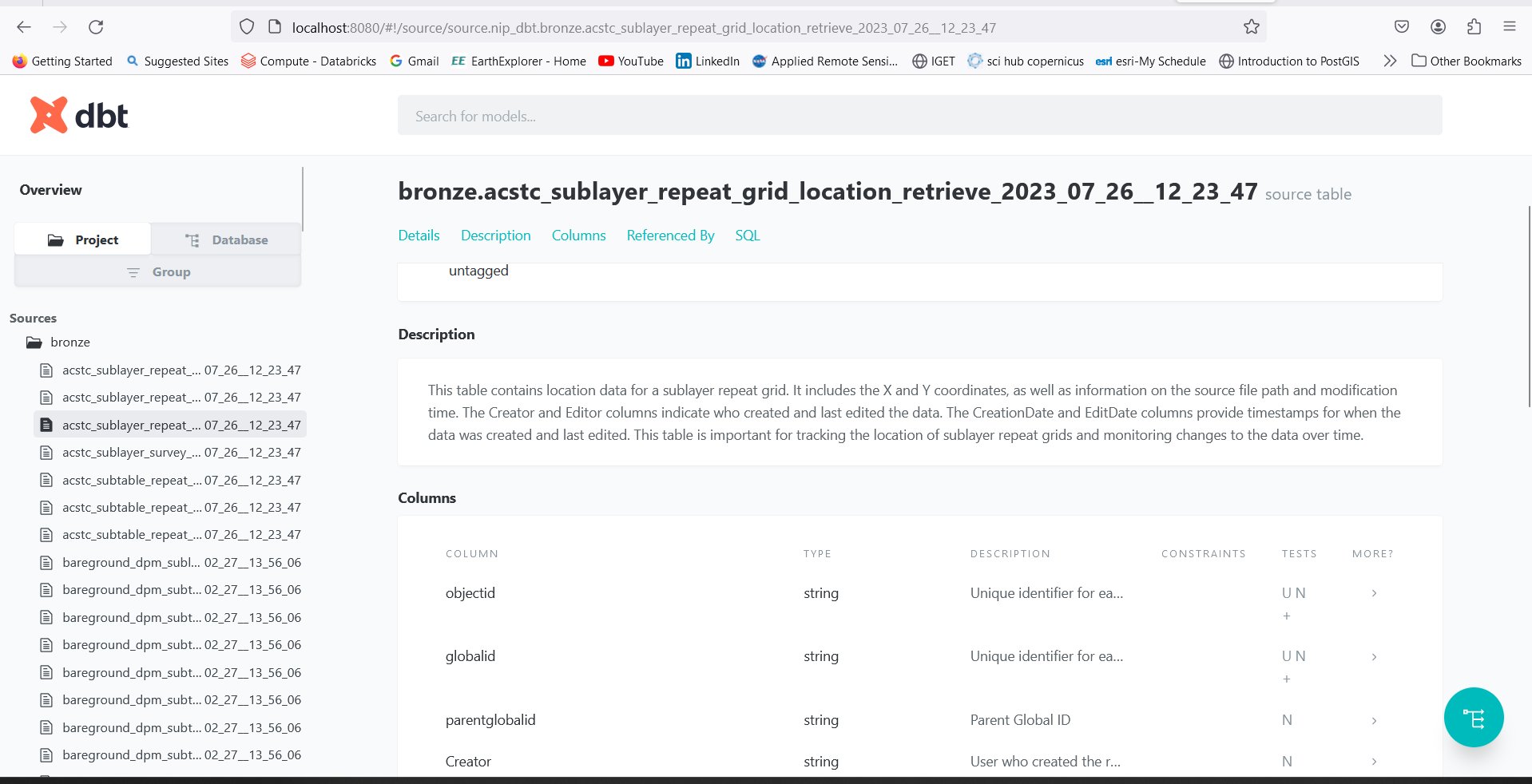Select the highlighted acstc_sublayer_repeat source
The height and width of the screenshot is (784, 1532).
(170, 425)
